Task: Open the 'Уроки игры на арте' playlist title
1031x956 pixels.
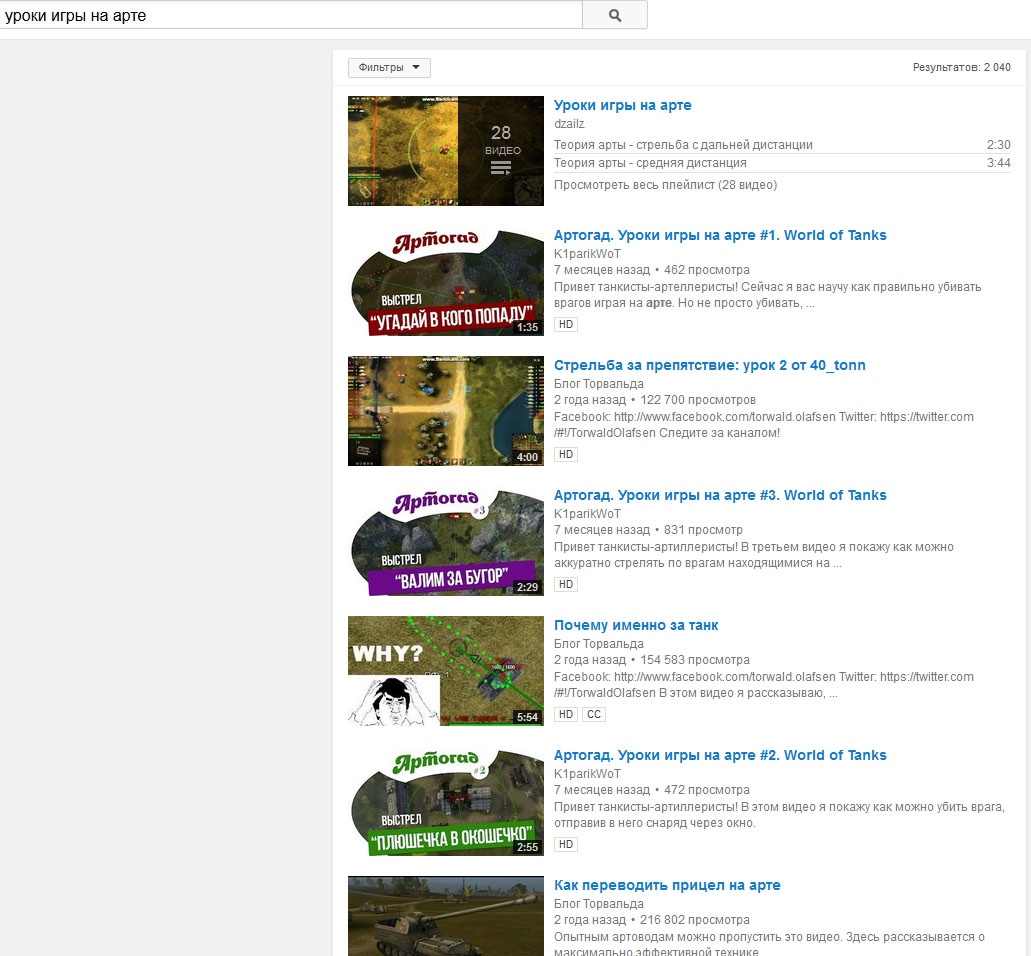Action: pos(622,105)
